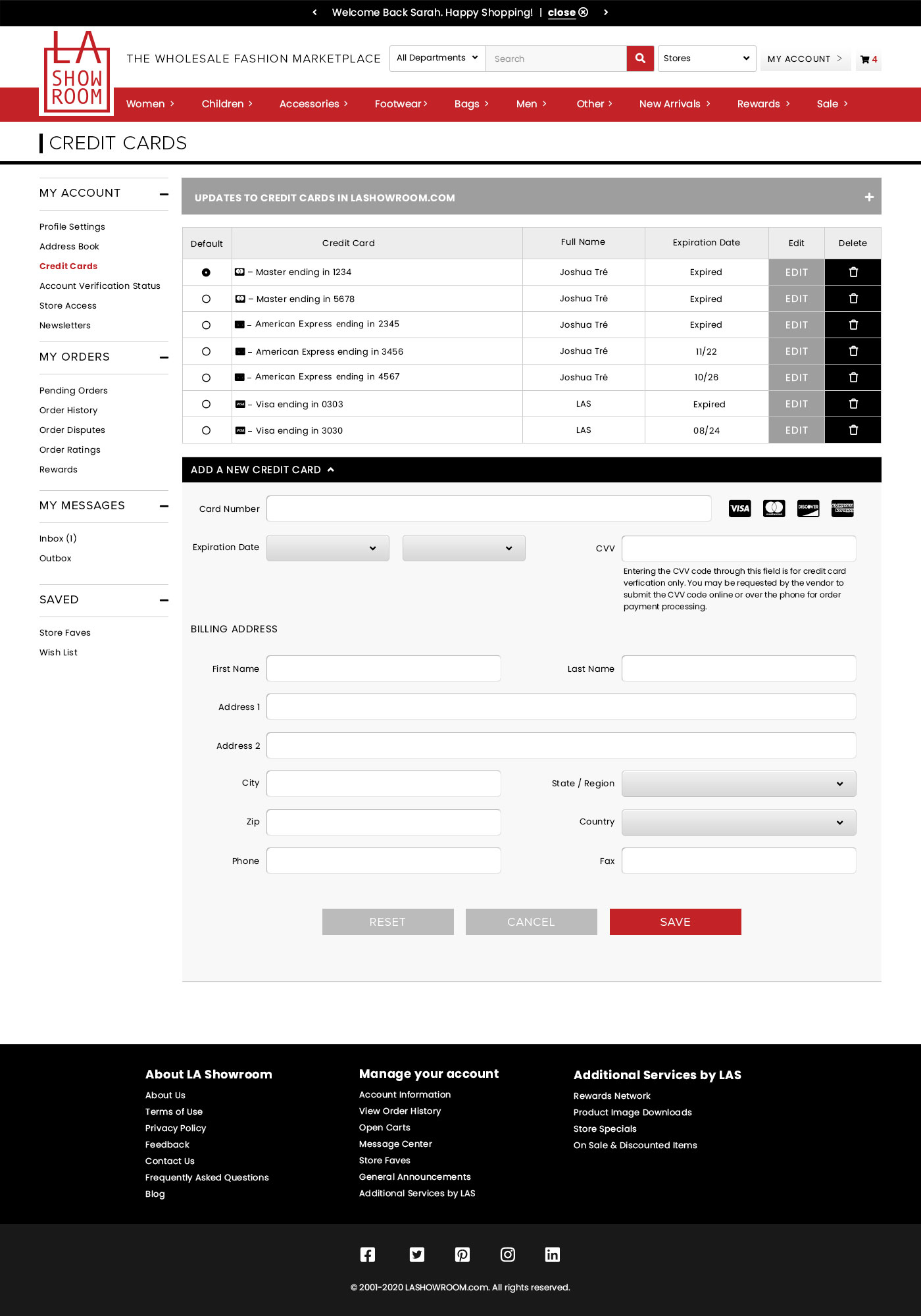Choose Visa ending in 0303 as default
This screenshot has width=921, height=1316.
pyautogui.click(x=206, y=404)
